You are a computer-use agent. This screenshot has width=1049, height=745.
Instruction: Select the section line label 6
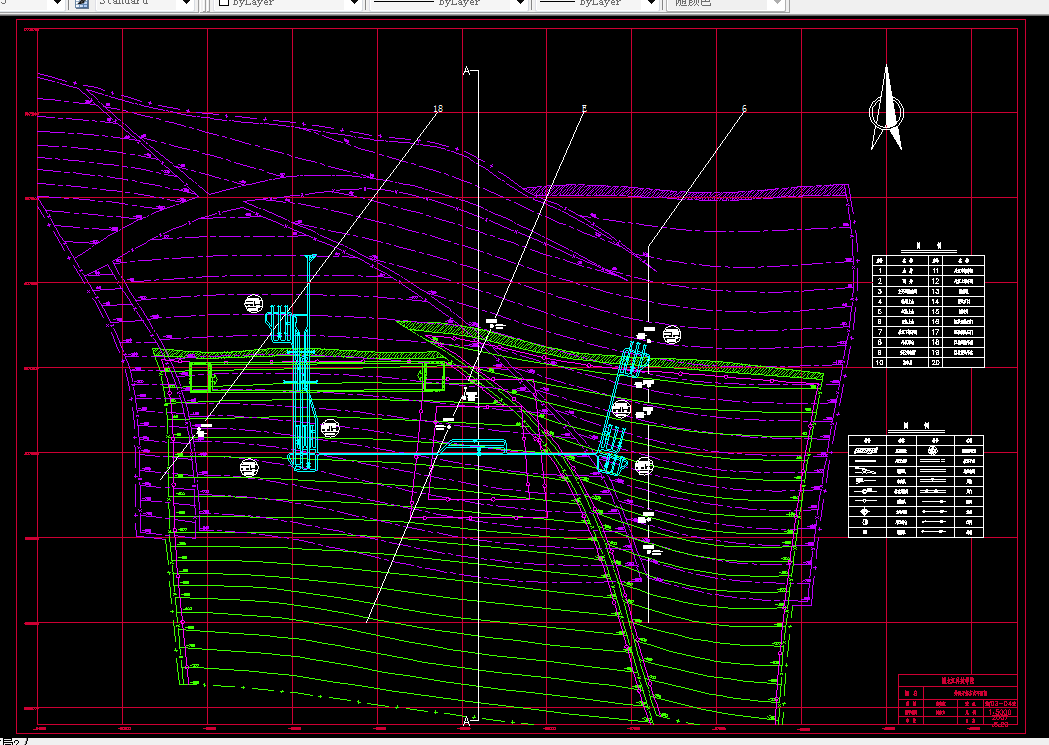(744, 108)
